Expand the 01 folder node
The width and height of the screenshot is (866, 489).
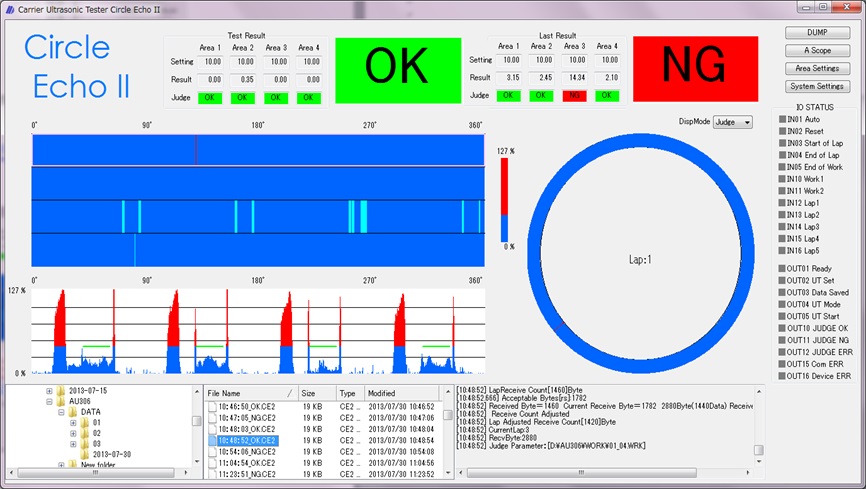[73, 423]
